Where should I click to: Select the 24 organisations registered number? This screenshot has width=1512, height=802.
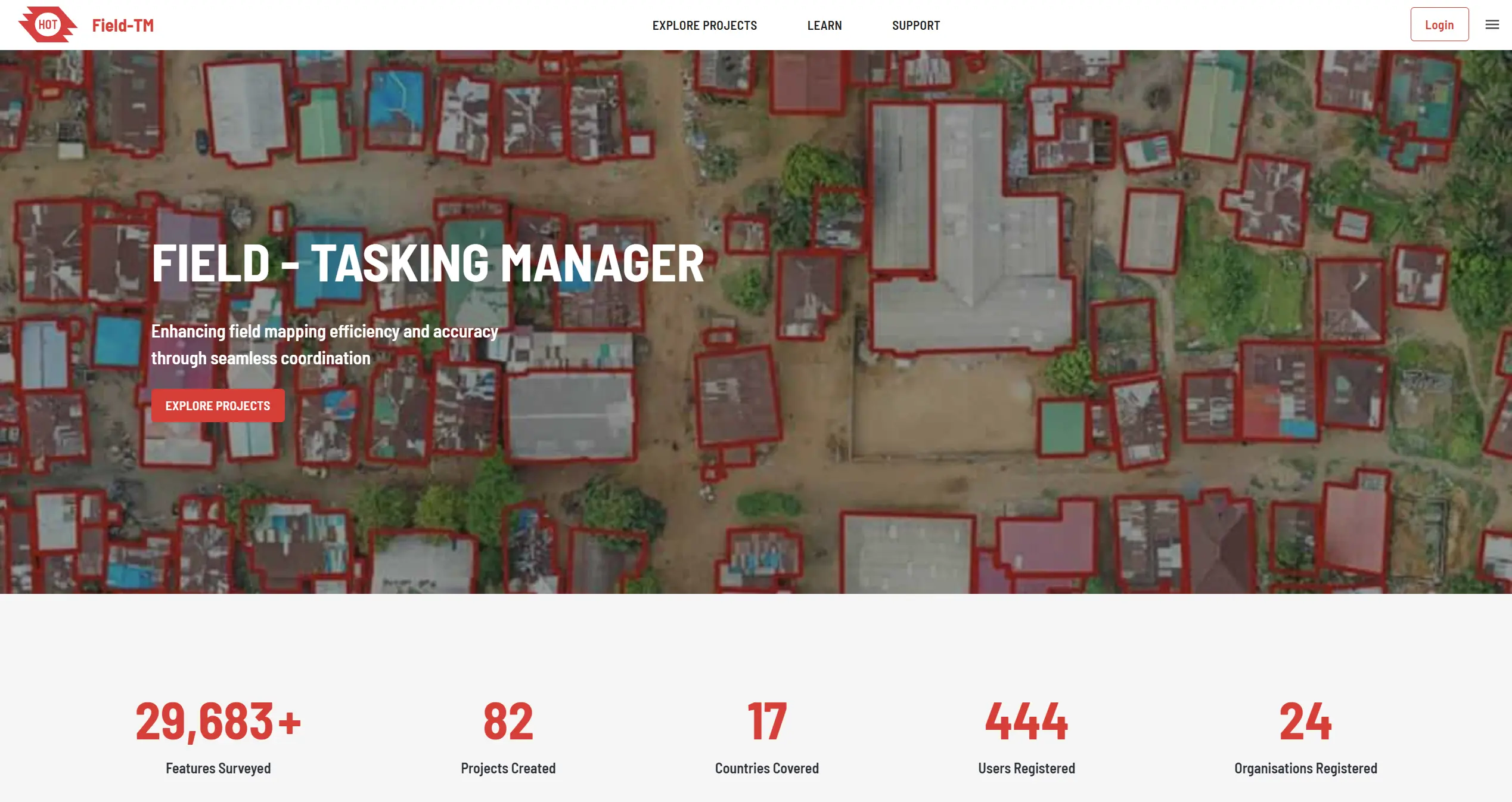tap(1305, 722)
